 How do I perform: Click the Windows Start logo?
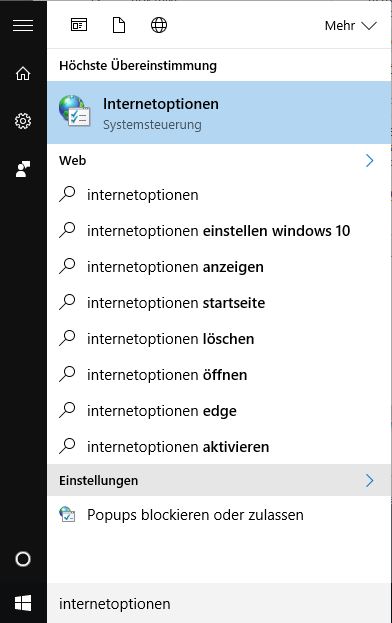[x=23, y=604]
